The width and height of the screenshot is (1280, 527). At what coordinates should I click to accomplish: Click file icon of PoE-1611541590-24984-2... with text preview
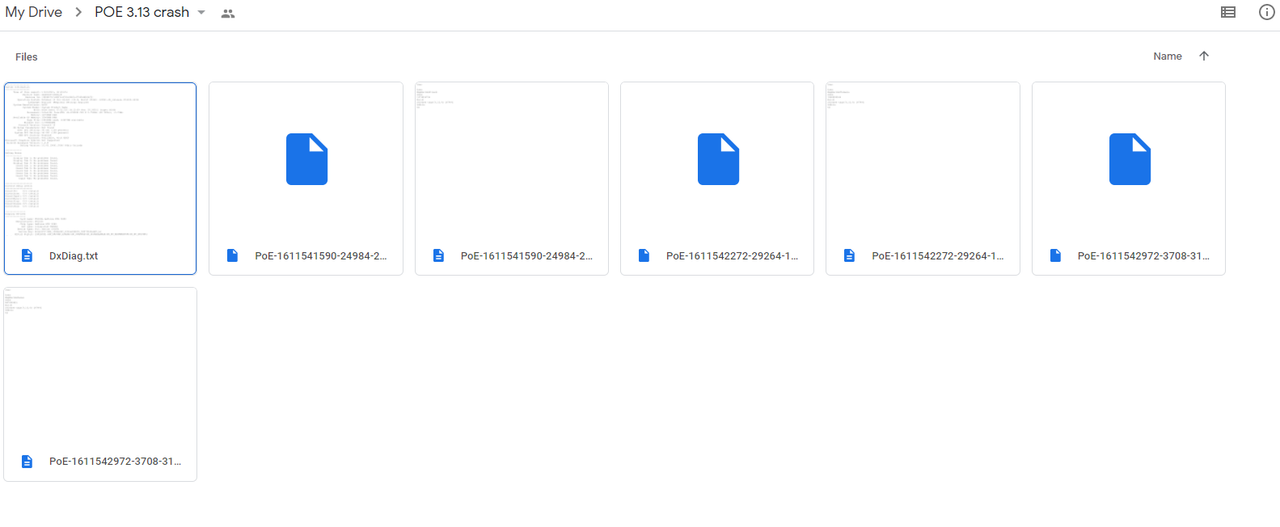point(439,256)
